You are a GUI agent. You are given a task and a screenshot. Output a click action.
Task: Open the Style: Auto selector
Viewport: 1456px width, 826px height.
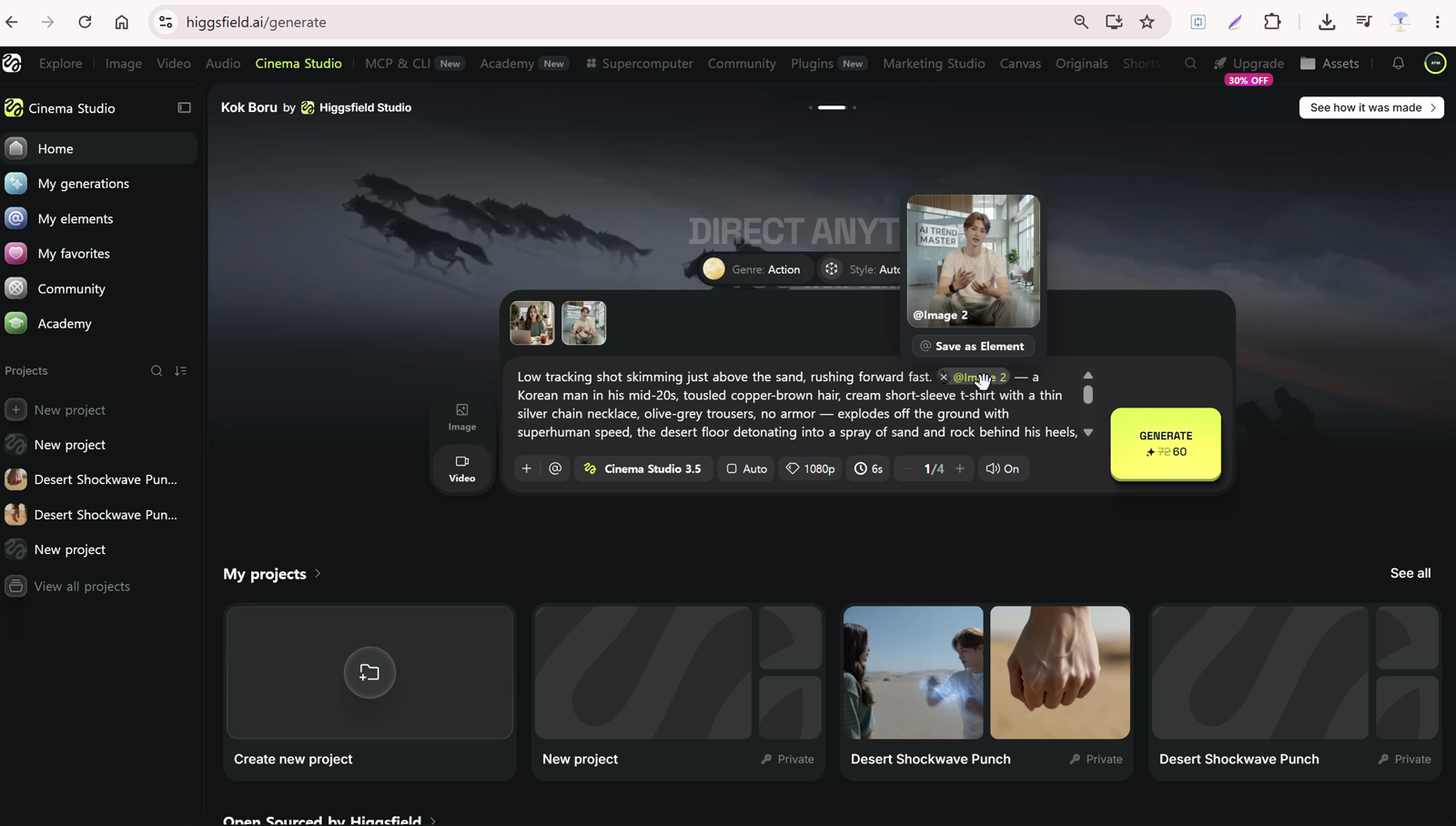click(861, 269)
